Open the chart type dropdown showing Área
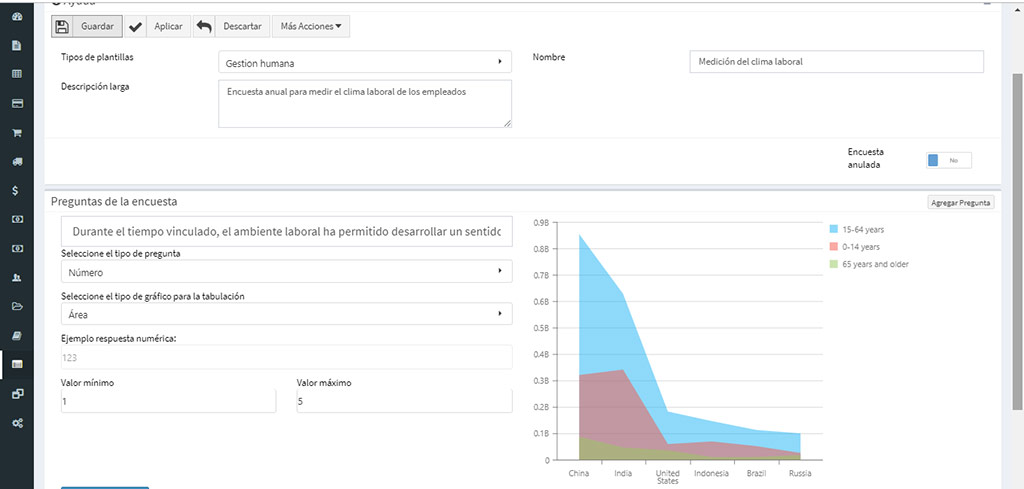Image resolution: width=1024 pixels, height=489 pixels. pyautogui.click(x=286, y=314)
